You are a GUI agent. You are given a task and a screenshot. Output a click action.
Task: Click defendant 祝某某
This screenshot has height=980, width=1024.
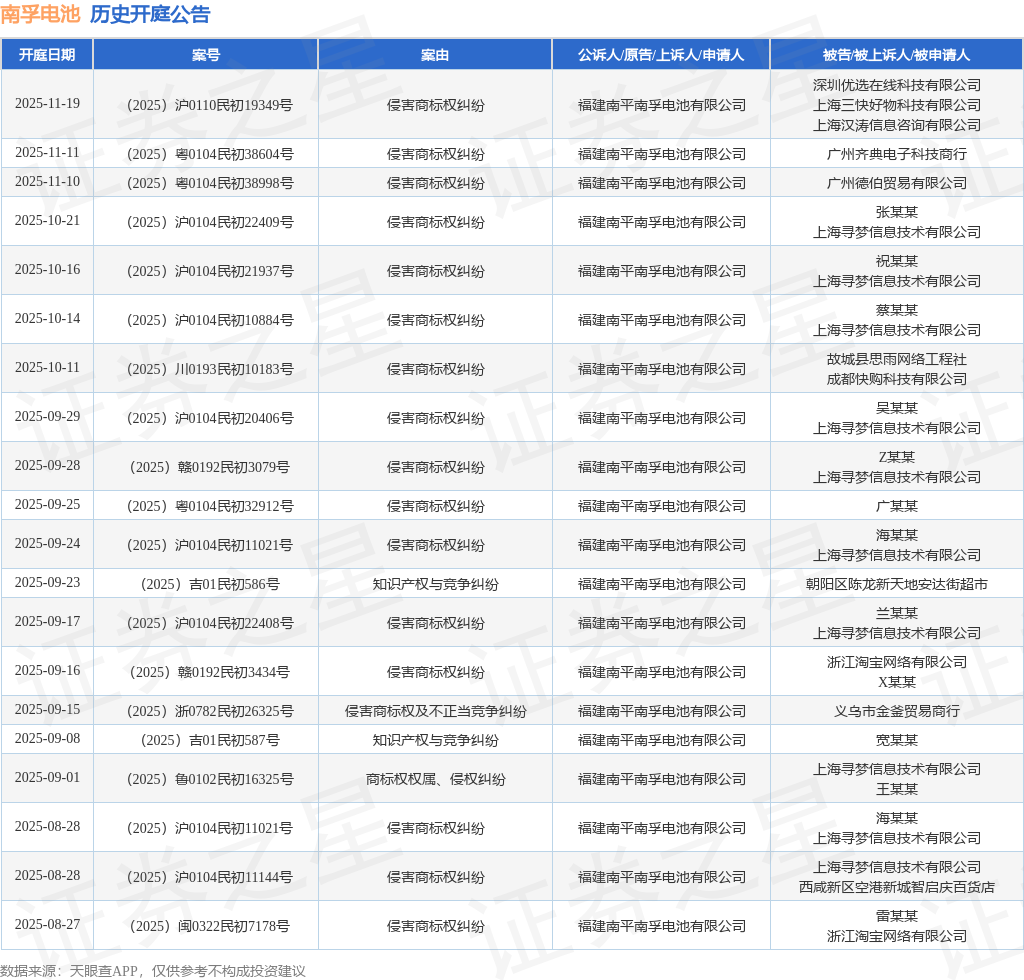[x=897, y=261]
